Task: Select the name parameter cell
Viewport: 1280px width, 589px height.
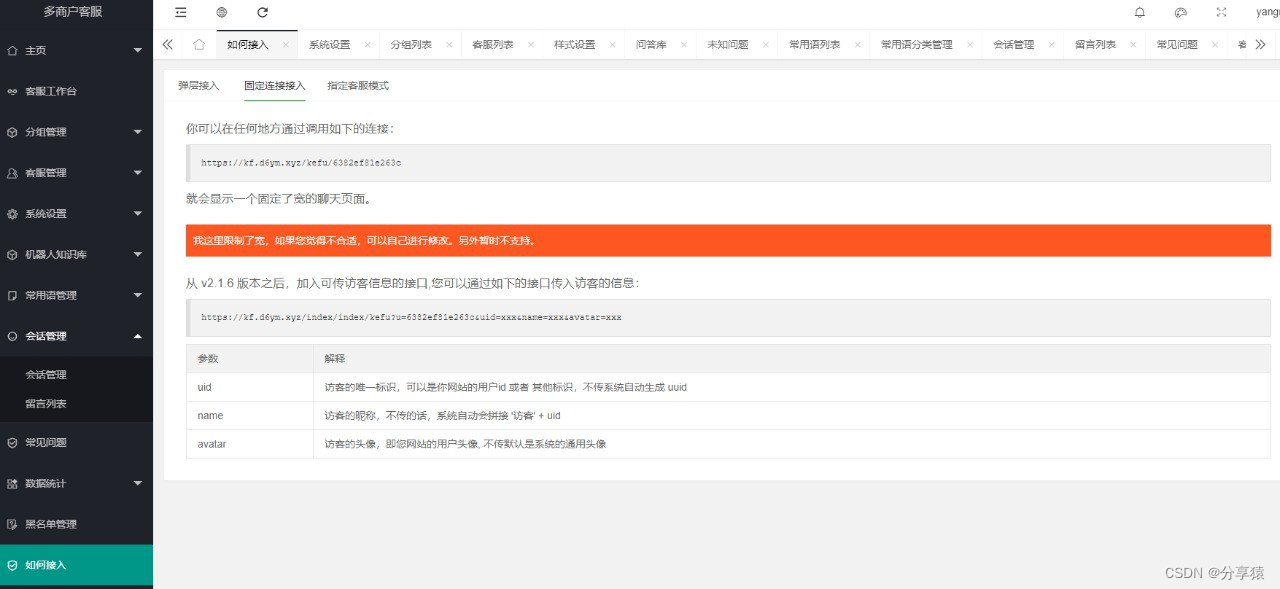Action: [250, 415]
